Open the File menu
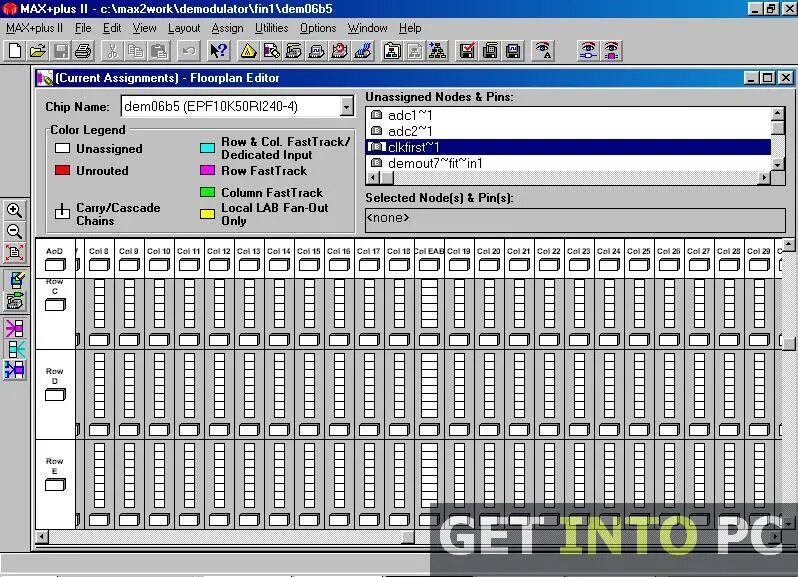 tap(83, 28)
